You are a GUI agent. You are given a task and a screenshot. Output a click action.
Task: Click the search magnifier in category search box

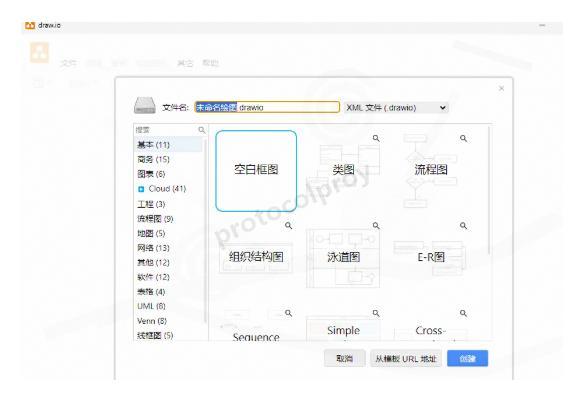click(201, 130)
